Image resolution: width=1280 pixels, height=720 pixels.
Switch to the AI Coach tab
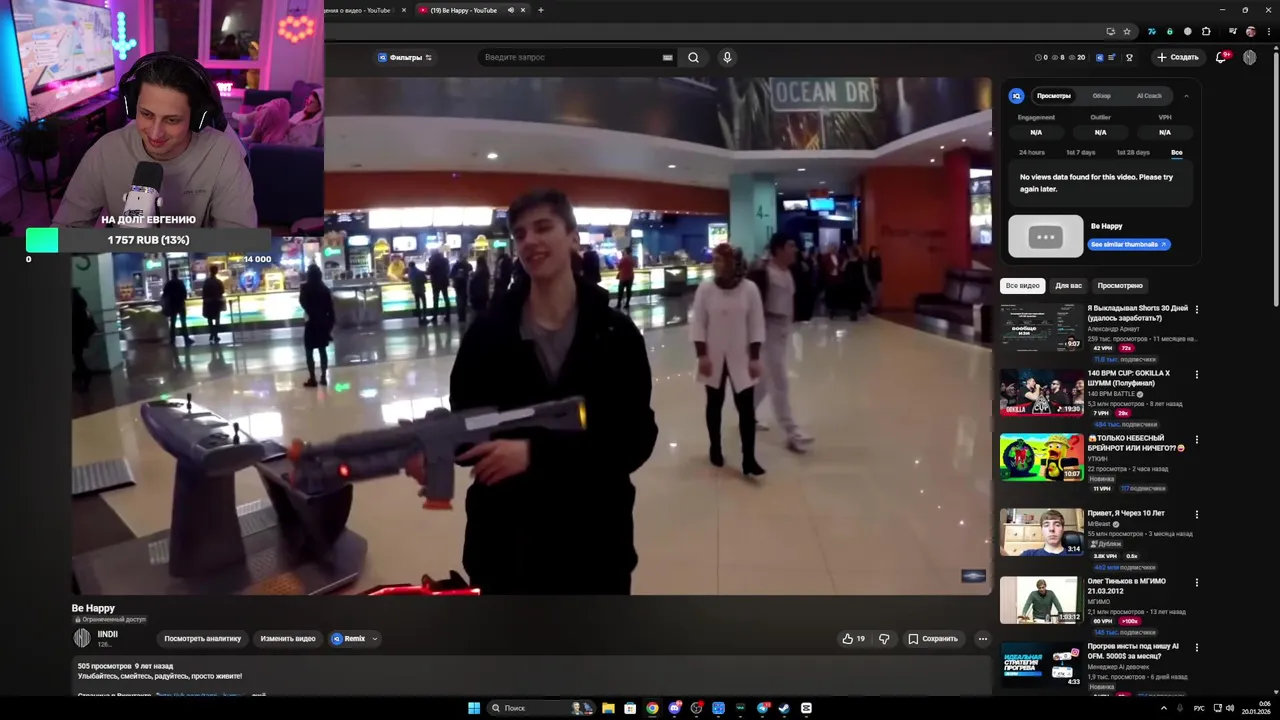click(x=1149, y=96)
